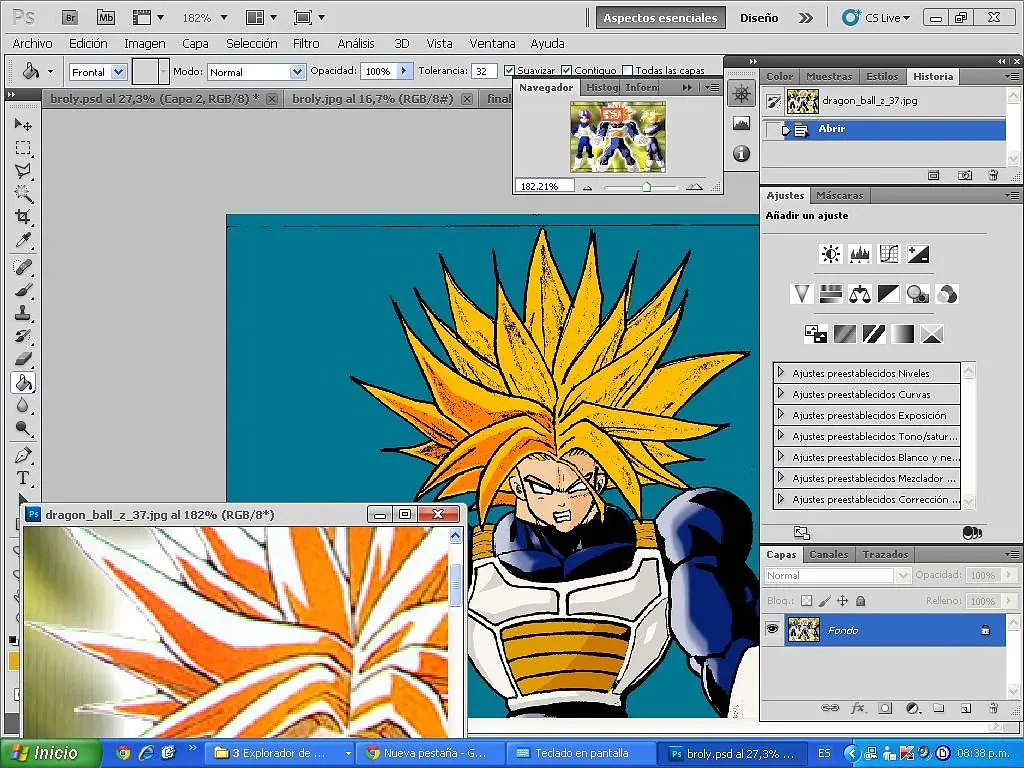Screen dimensions: 1024x768
Task: Select the Polygonal Lasso tool
Action: (x=23, y=171)
